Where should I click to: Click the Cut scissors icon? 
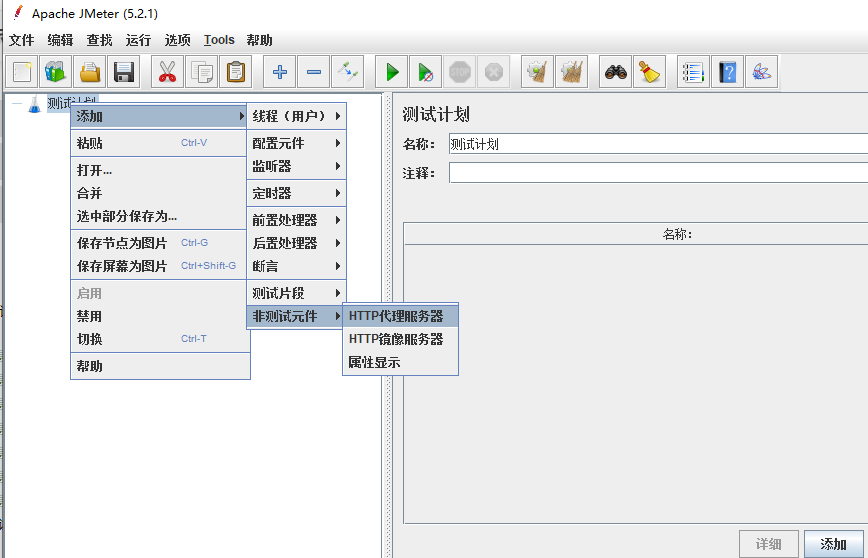[167, 72]
